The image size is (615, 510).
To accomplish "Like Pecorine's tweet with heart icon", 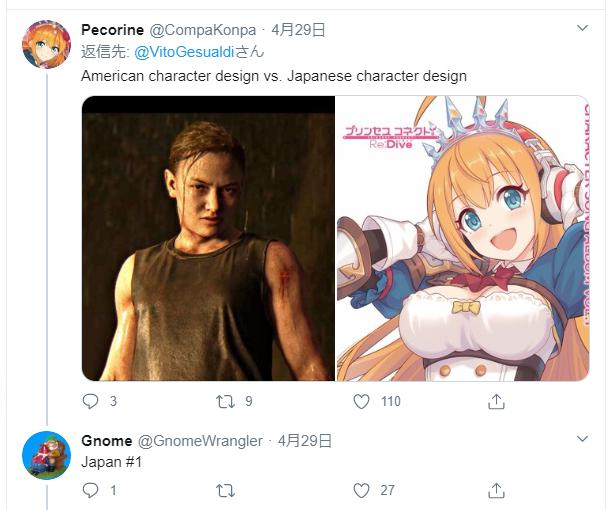I will tap(361, 401).
